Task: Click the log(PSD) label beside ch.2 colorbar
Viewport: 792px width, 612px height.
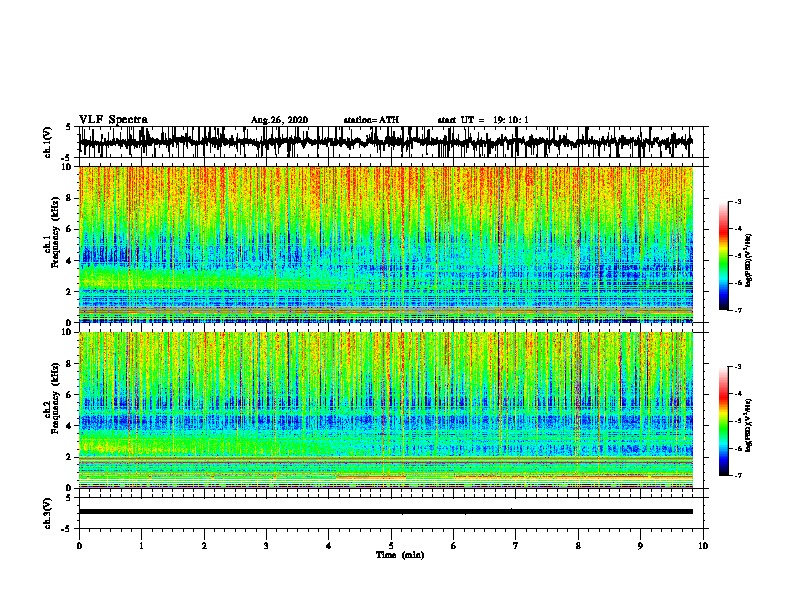Action: 749,425
